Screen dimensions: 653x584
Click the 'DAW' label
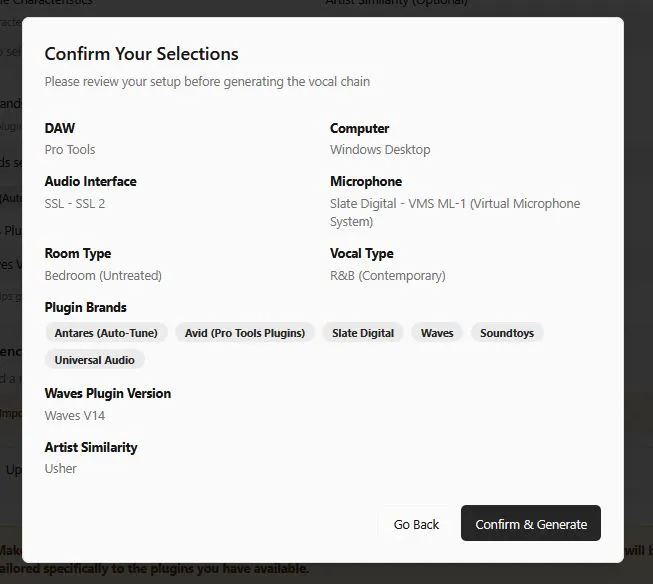tap(60, 128)
